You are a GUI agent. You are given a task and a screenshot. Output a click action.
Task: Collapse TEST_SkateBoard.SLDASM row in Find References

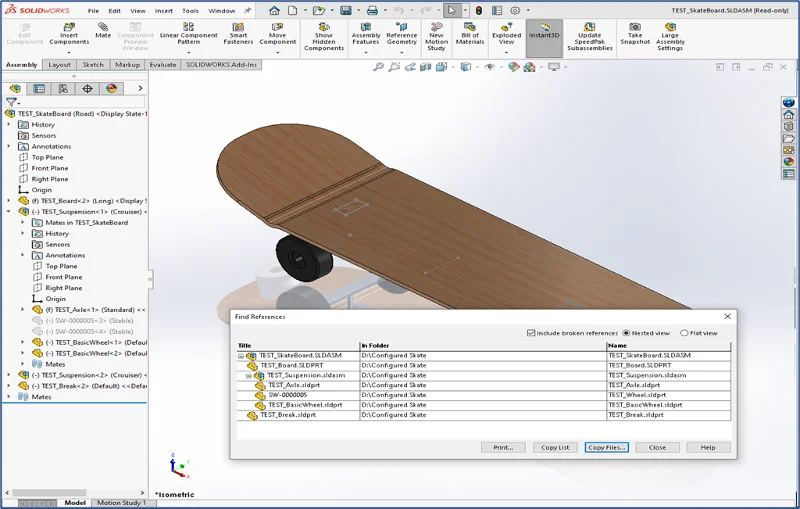(241, 356)
